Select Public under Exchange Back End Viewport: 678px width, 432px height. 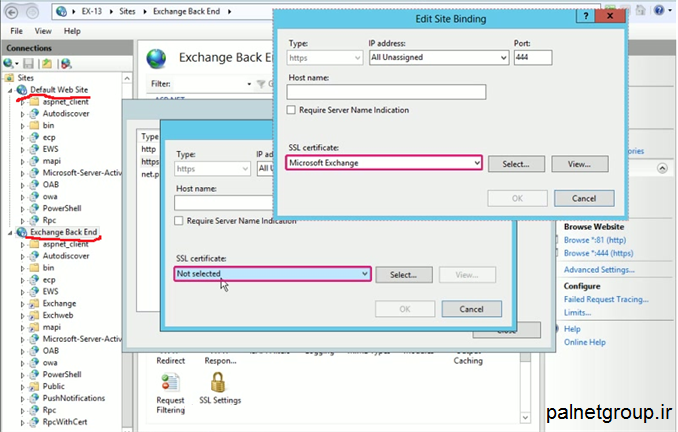pyautogui.click(x=54, y=387)
